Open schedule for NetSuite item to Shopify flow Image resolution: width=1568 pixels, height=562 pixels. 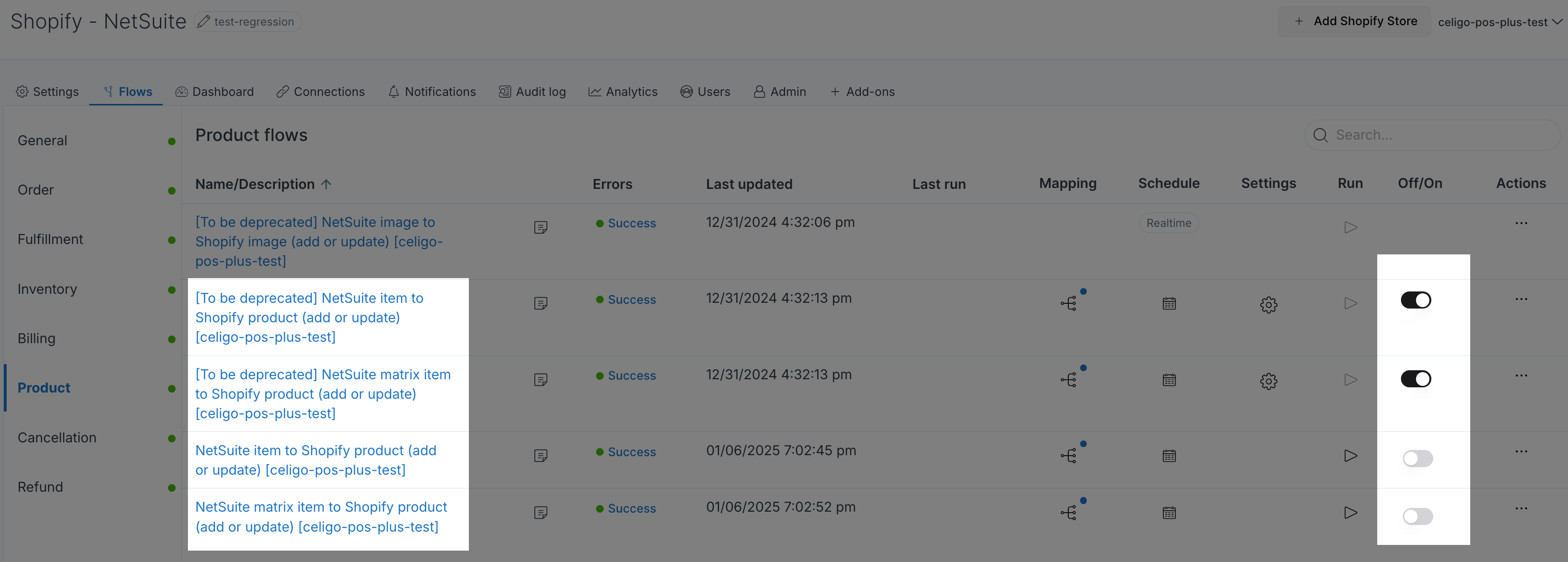click(1169, 456)
